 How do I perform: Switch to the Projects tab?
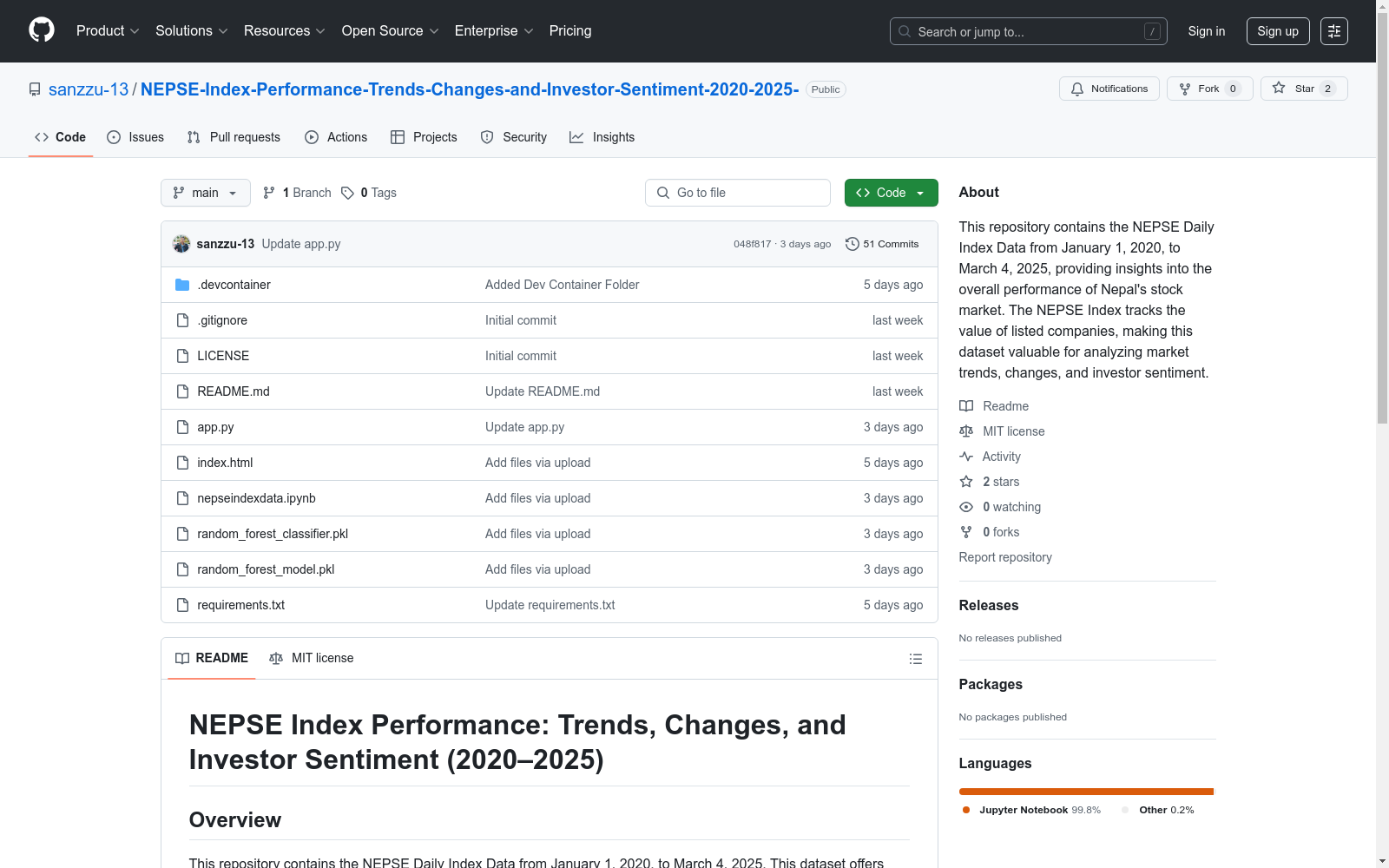point(424,137)
